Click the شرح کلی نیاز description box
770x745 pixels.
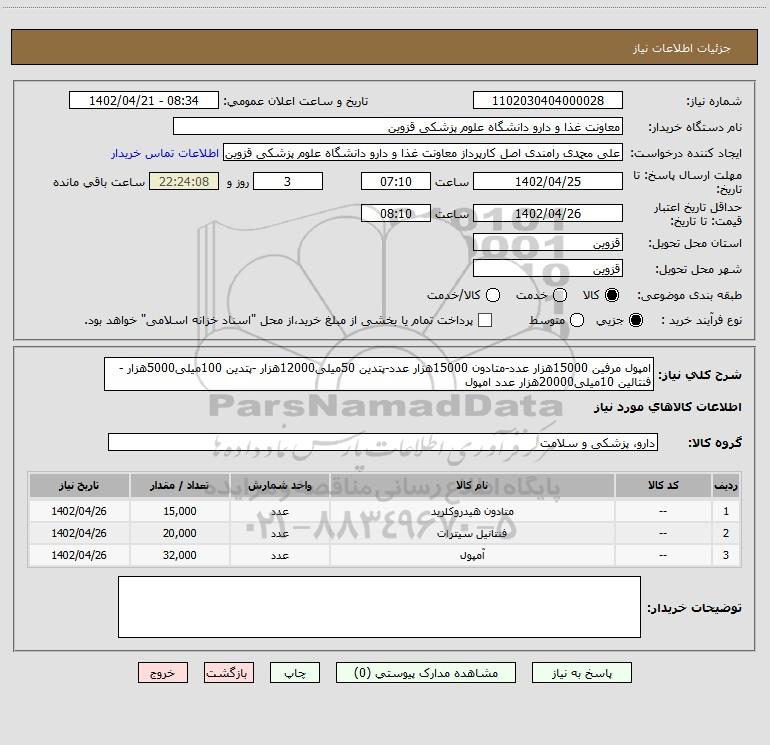coord(379,374)
